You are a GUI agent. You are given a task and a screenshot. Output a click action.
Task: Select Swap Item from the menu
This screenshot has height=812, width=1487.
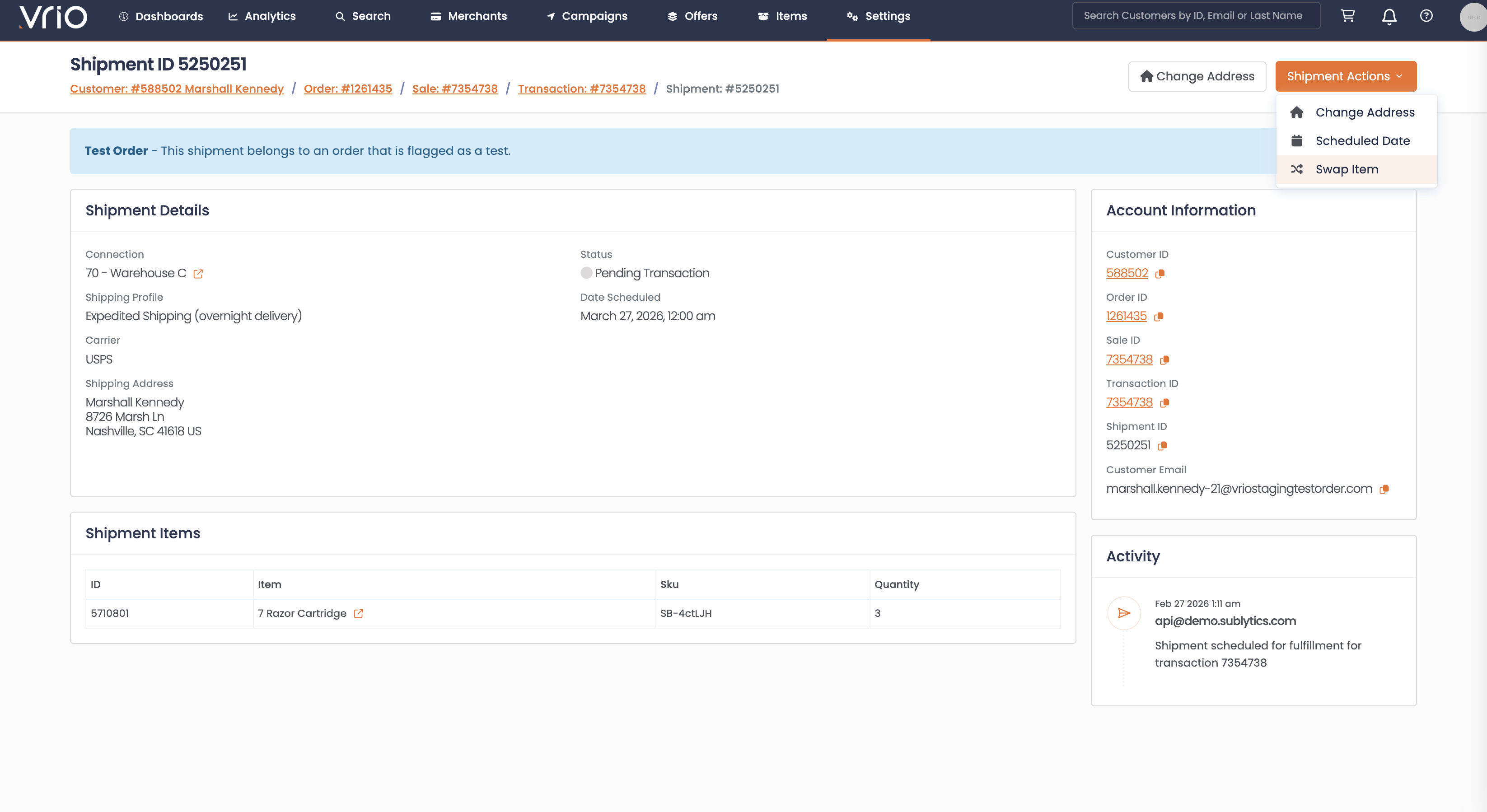[1346, 170]
